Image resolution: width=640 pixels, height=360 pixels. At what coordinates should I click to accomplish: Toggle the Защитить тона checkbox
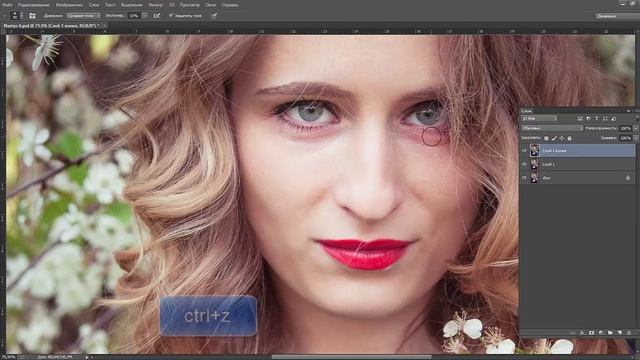point(171,15)
